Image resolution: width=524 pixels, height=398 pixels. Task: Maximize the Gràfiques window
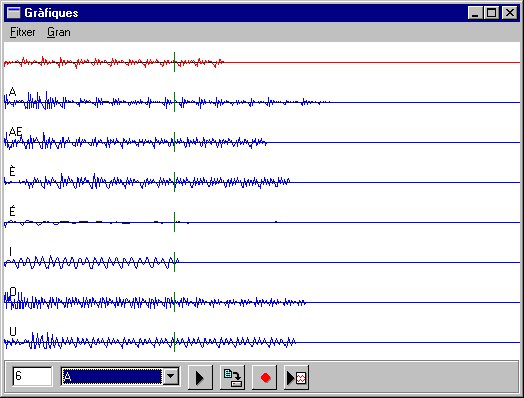click(x=492, y=13)
